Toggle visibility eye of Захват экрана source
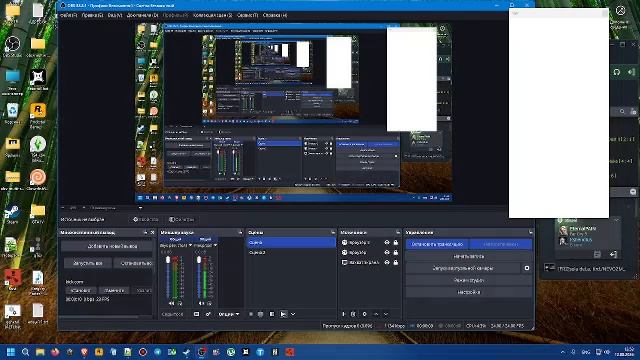 [x=387, y=262]
